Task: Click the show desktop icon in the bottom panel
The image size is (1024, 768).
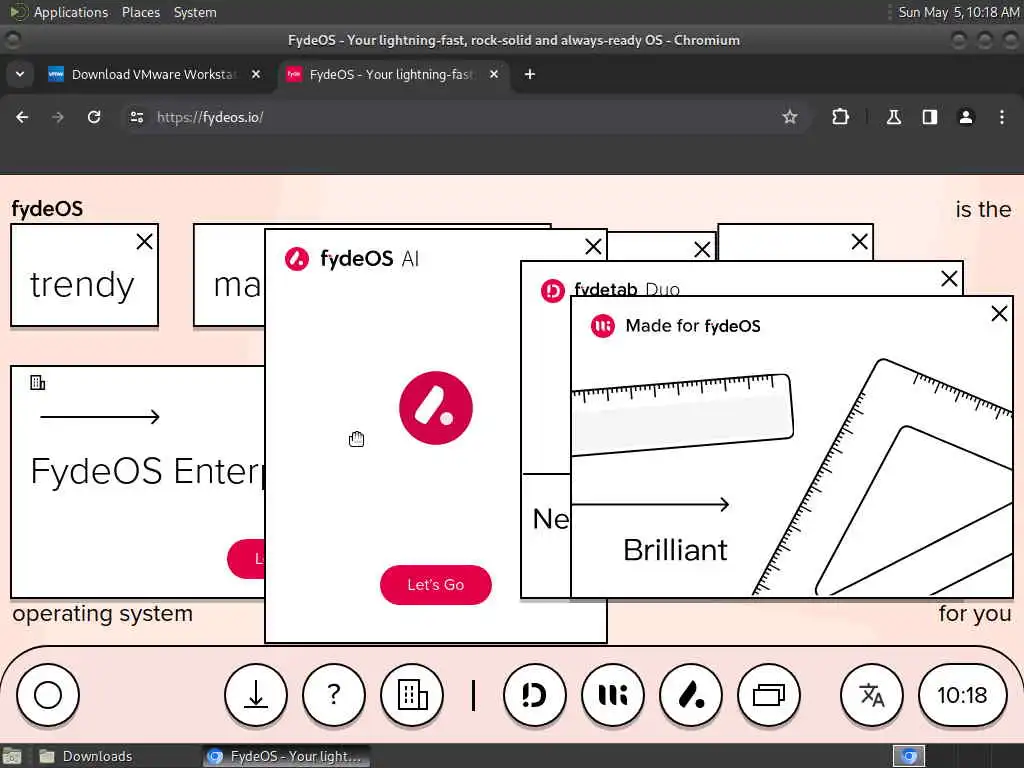Action: (12, 756)
